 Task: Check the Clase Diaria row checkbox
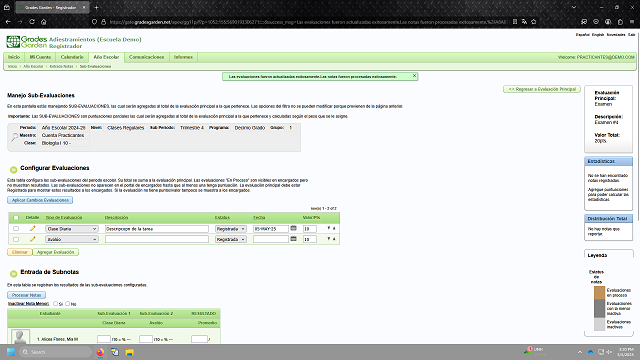click(x=16, y=229)
